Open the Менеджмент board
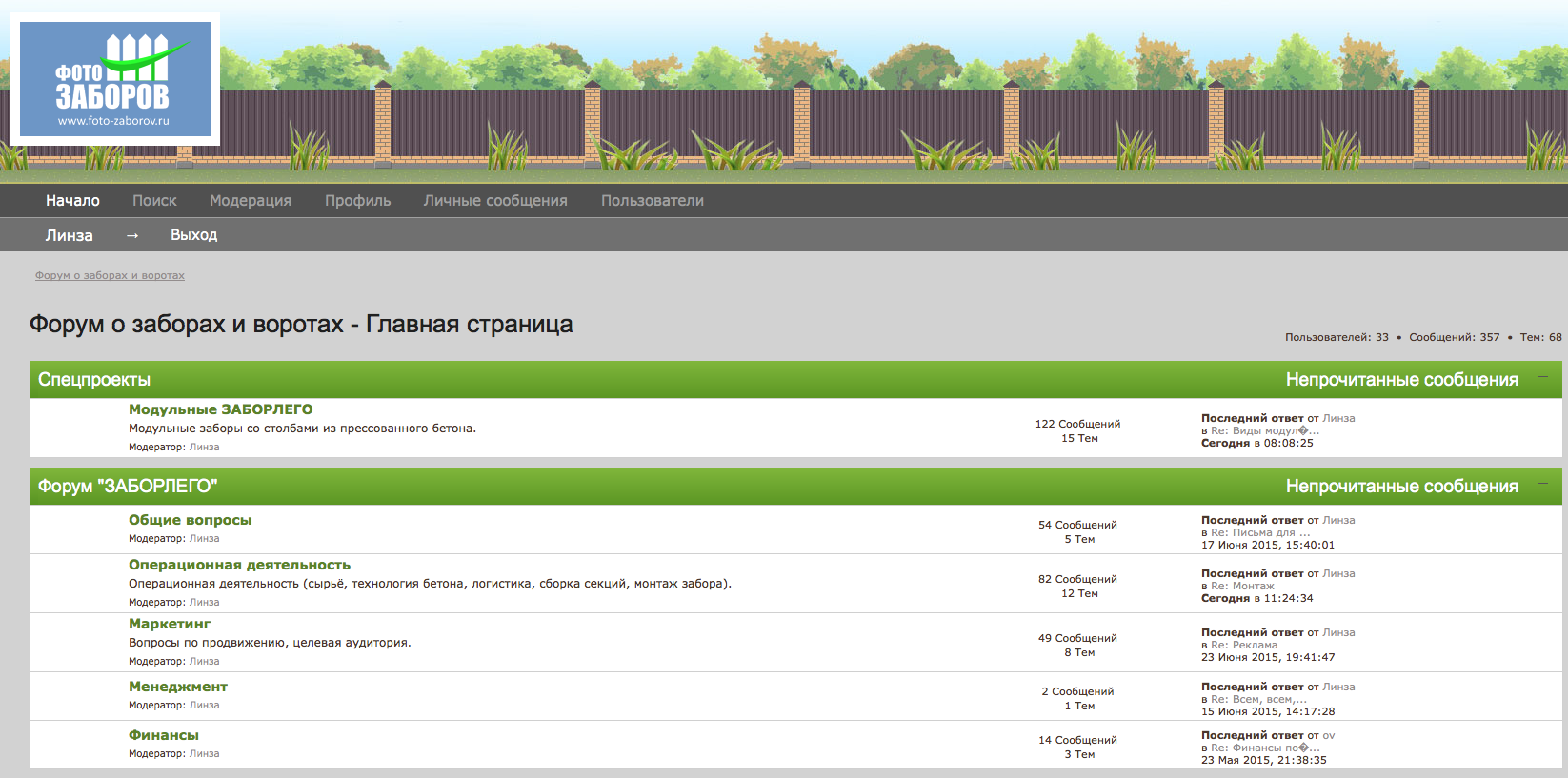This screenshot has width=1568, height=778. (178, 687)
